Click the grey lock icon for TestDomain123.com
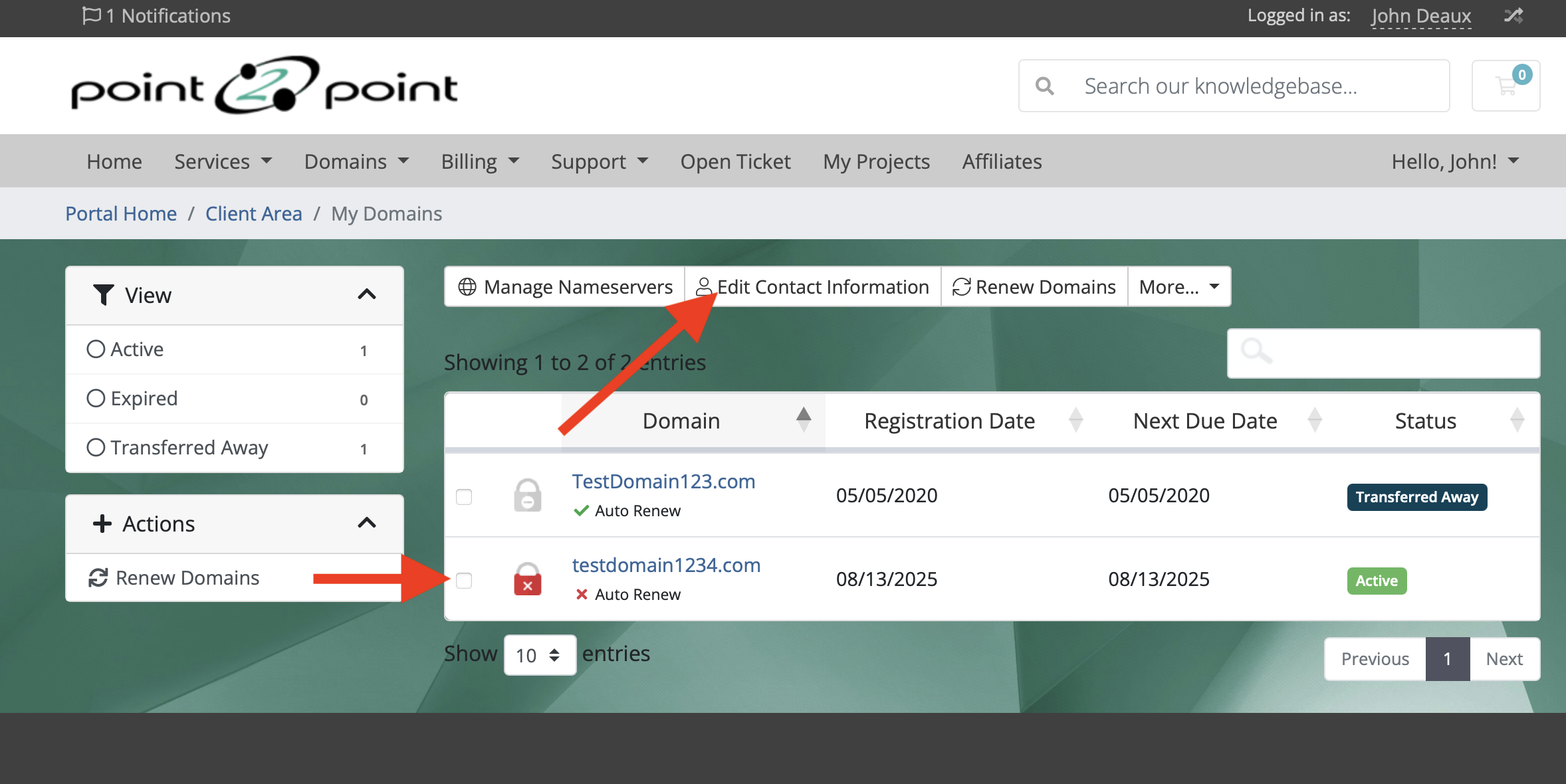Image resolution: width=1566 pixels, height=784 pixels. pos(527,496)
